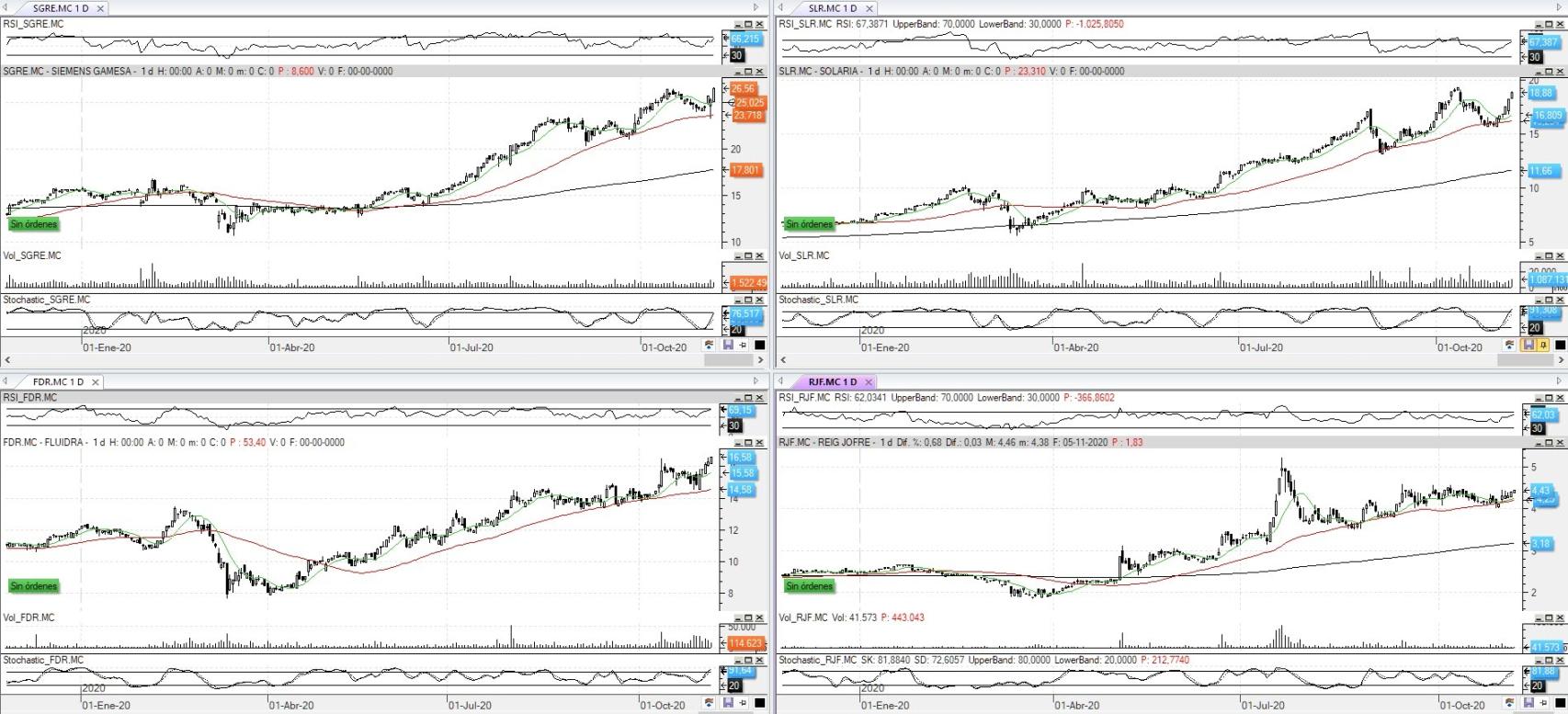
Task: Close the SLR.MC 1 D tab
Action: (x=870, y=8)
